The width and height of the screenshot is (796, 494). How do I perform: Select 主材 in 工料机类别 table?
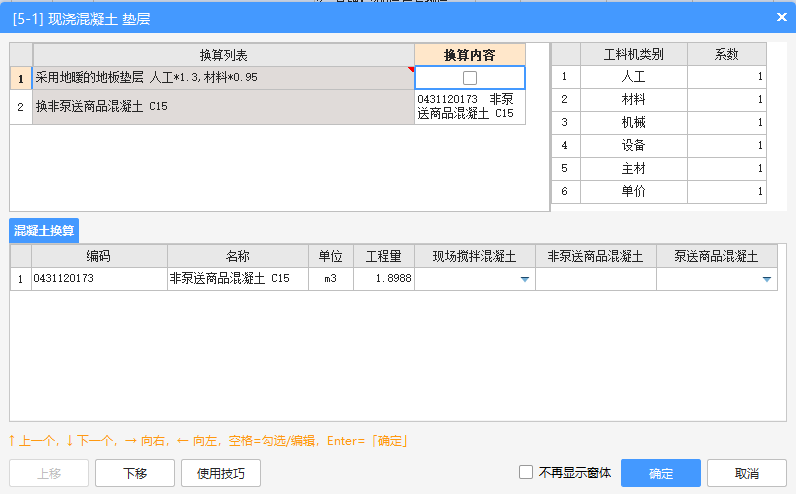[634, 169]
